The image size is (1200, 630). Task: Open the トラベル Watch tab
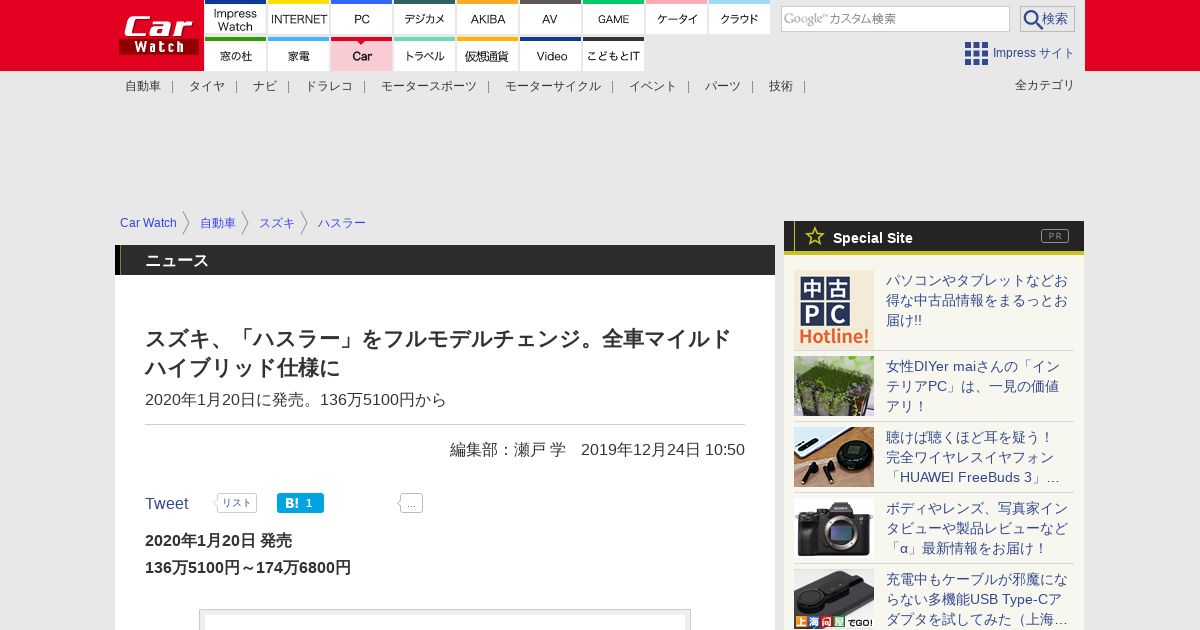425,54
